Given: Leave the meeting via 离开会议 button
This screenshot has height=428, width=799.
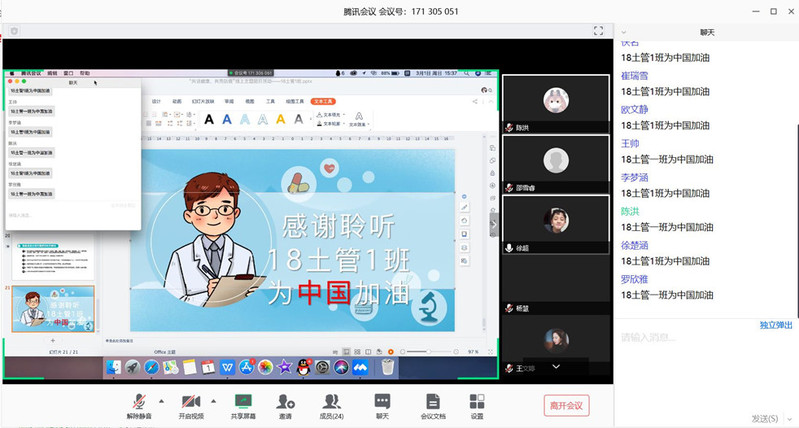Looking at the screenshot, I should [x=565, y=405].
